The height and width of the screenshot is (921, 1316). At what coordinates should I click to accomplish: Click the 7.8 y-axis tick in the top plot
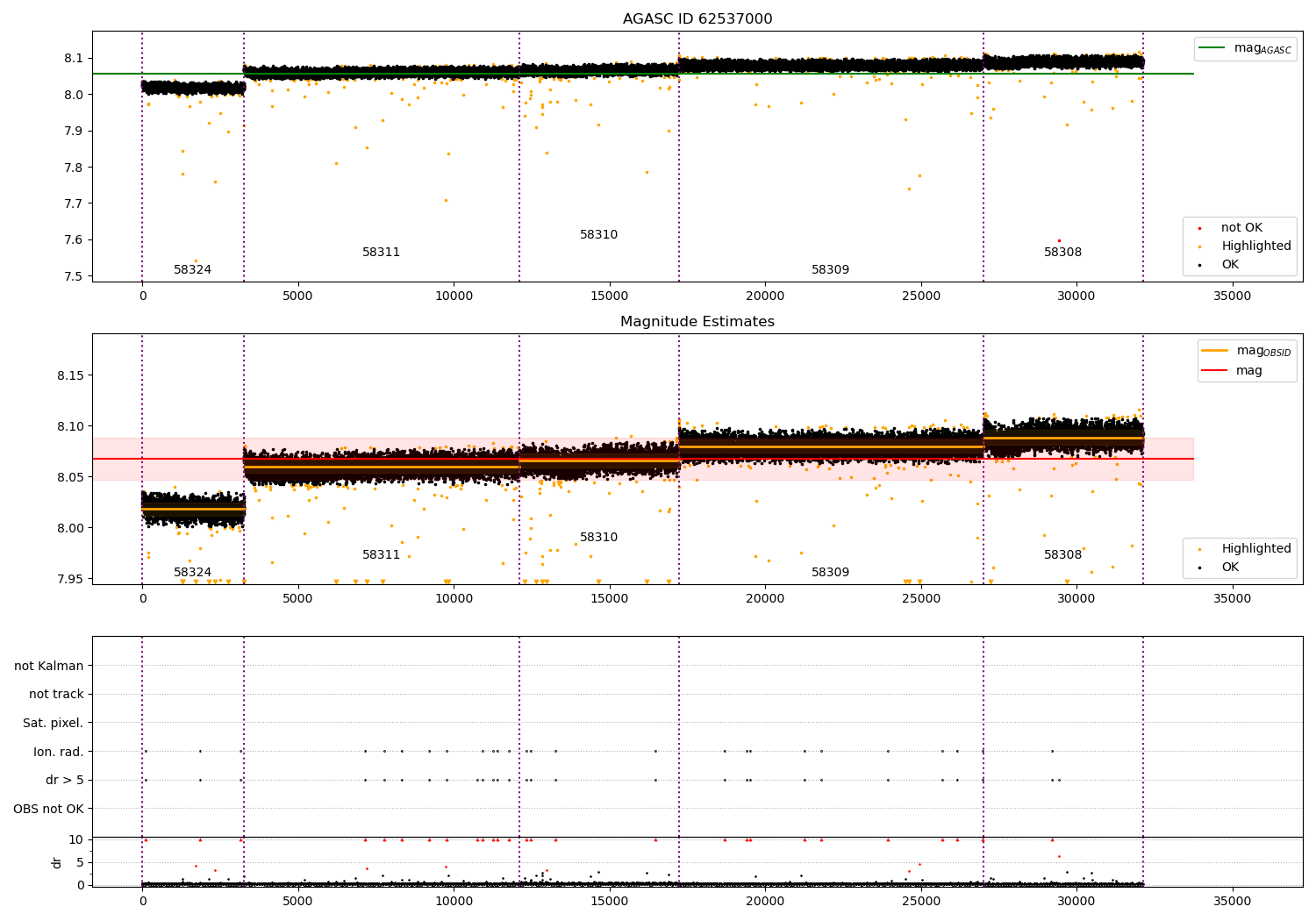(x=74, y=168)
